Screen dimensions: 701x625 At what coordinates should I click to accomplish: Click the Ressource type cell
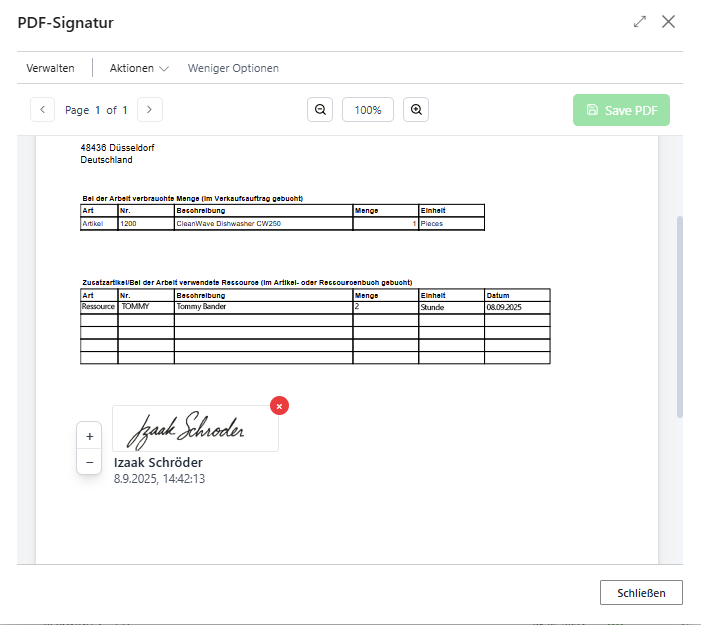pos(99,307)
